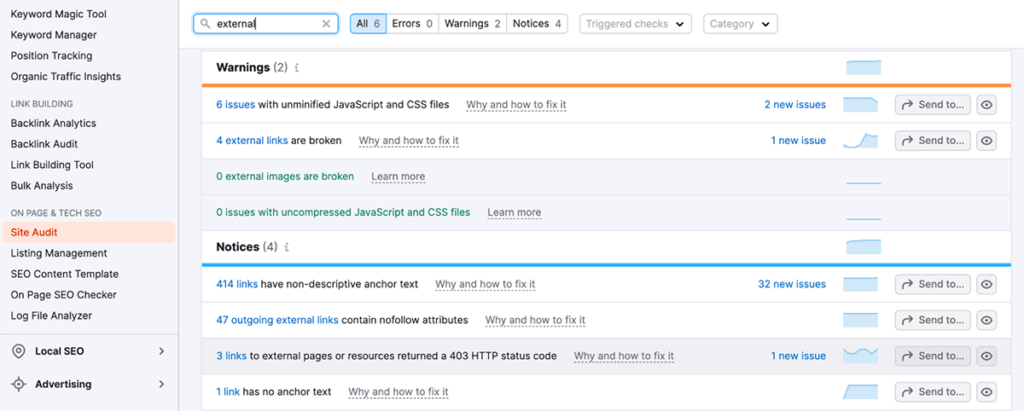Image resolution: width=1024 pixels, height=411 pixels.
Task: Clear the search field with the X icon
Action: pos(327,24)
